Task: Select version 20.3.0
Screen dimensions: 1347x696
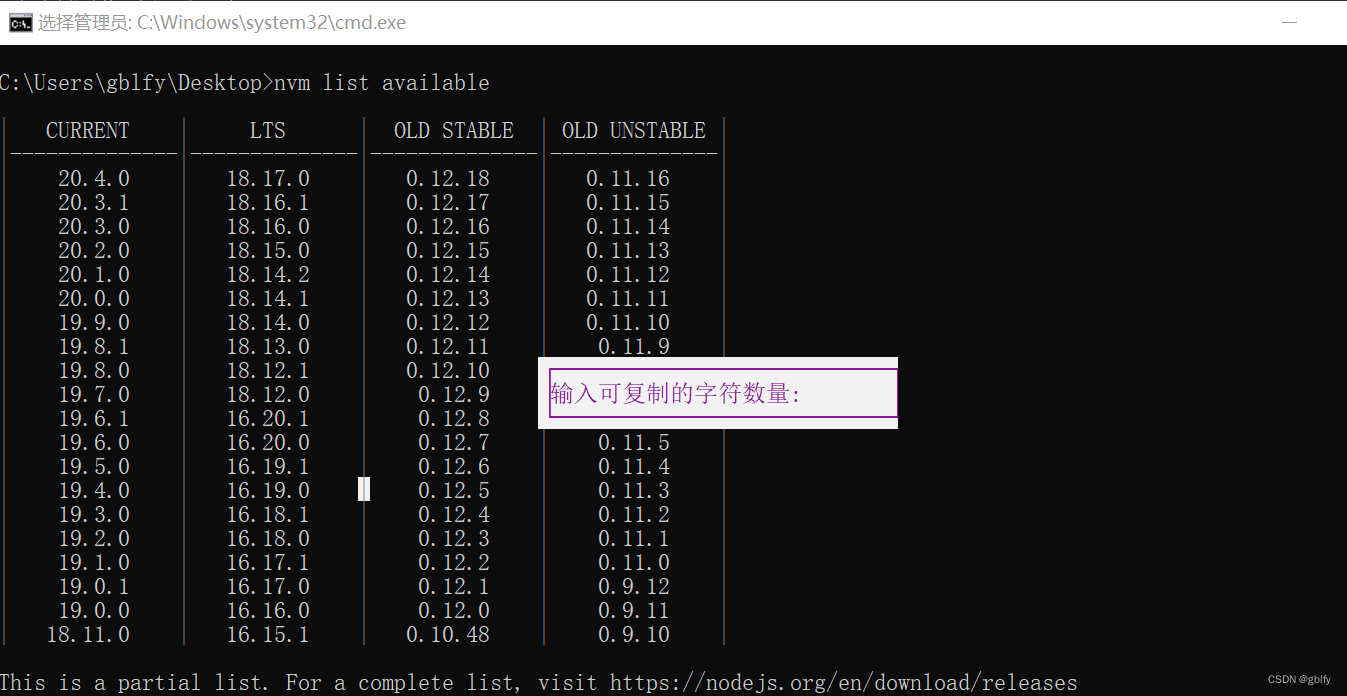Action: point(94,227)
